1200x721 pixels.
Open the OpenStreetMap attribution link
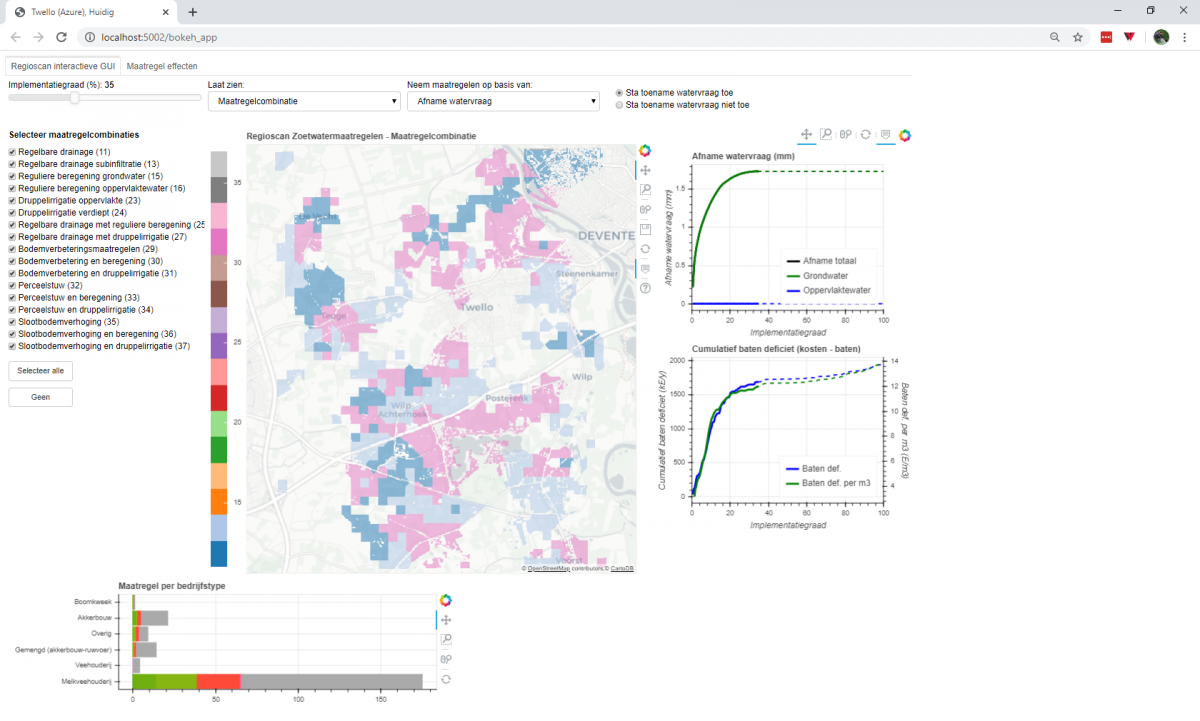tap(549, 568)
